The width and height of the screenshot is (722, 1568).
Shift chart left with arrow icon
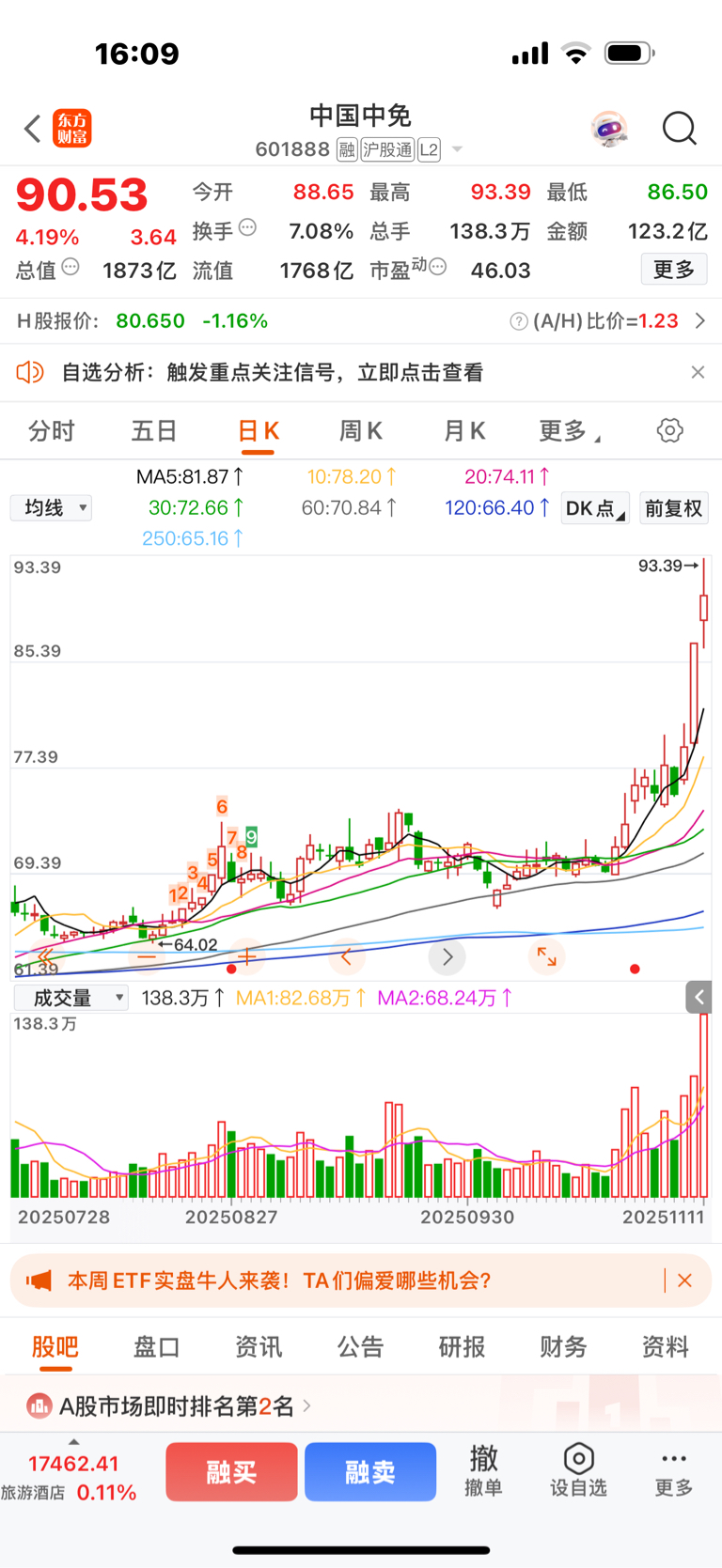point(346,956)
